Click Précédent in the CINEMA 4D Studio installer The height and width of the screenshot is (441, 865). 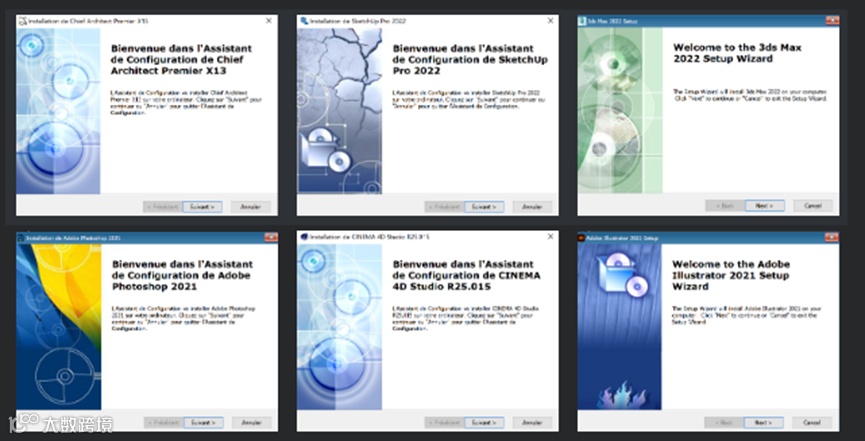(x=445, y=423)
